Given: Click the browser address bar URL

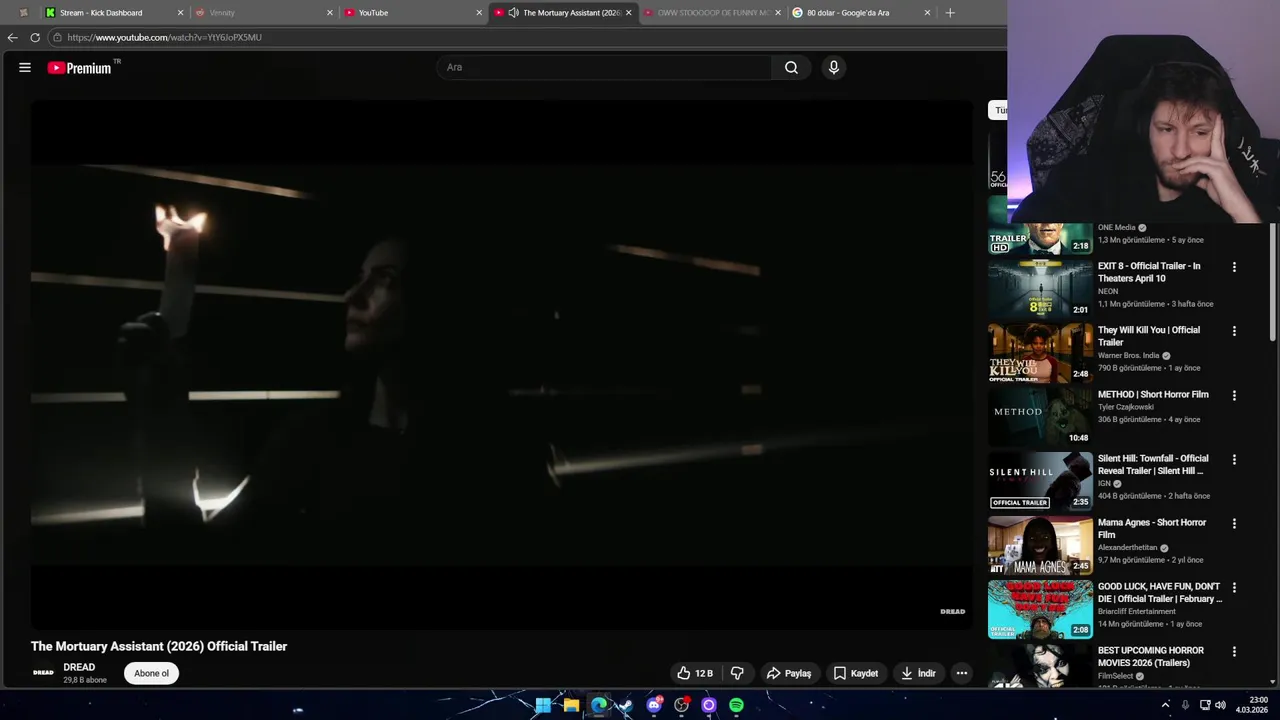Looking at the screenshot, I should pyautogui.click(x=165, y=37).
